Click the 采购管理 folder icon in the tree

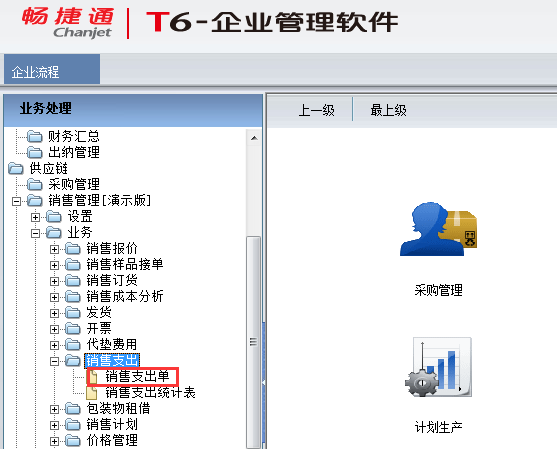tap(34, 184)
